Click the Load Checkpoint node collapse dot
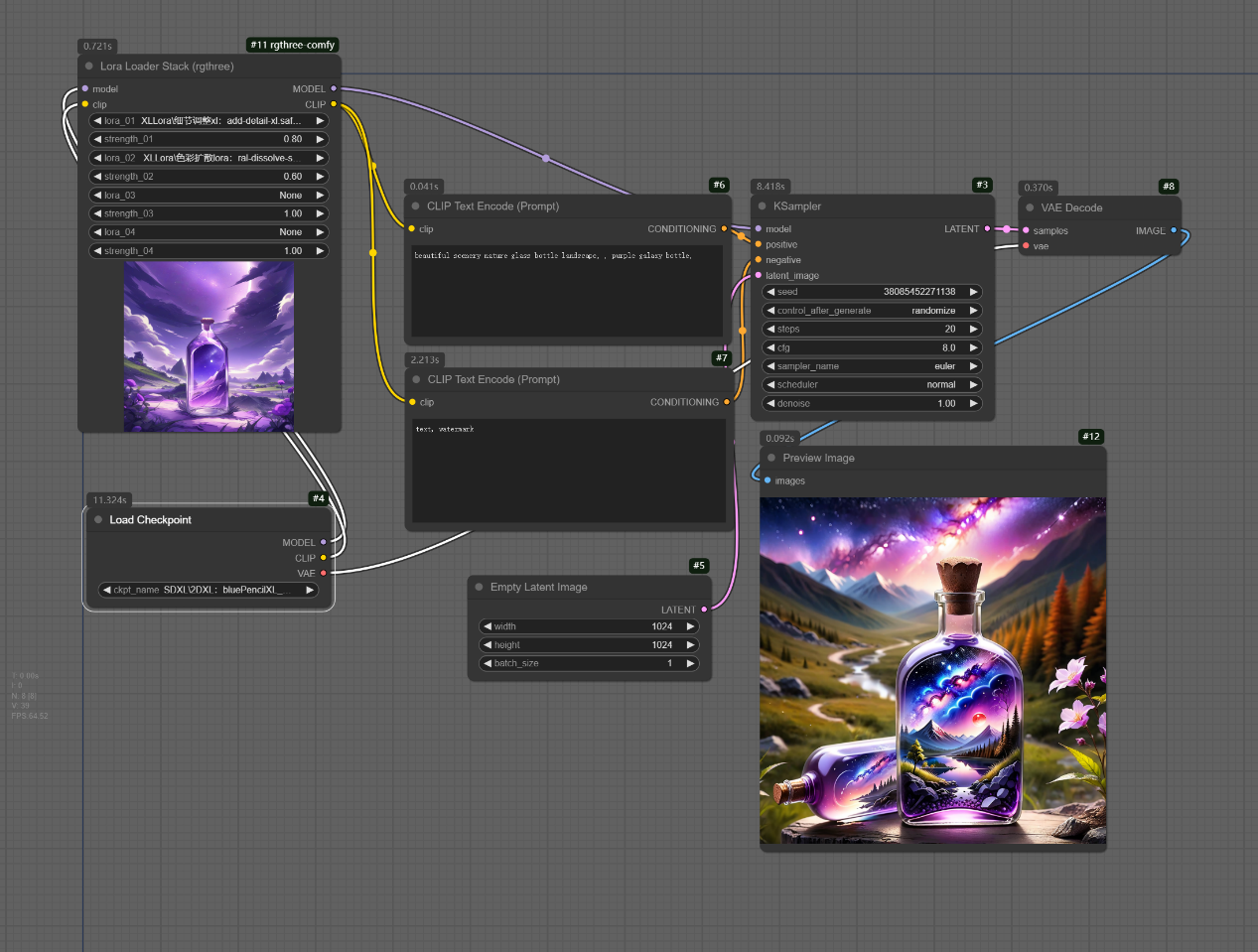The height and width of the screenshot is (952, 1258). [98, 519]
